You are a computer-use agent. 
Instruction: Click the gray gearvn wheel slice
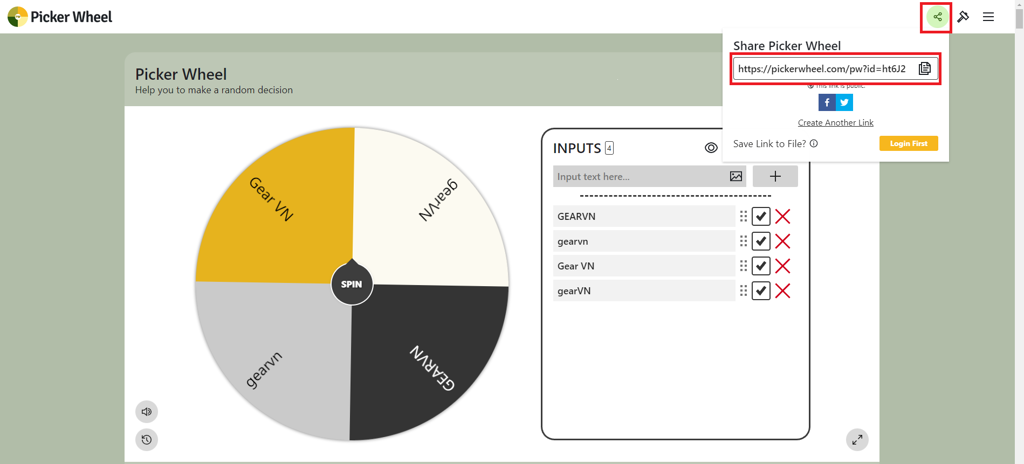click(272, 363)
